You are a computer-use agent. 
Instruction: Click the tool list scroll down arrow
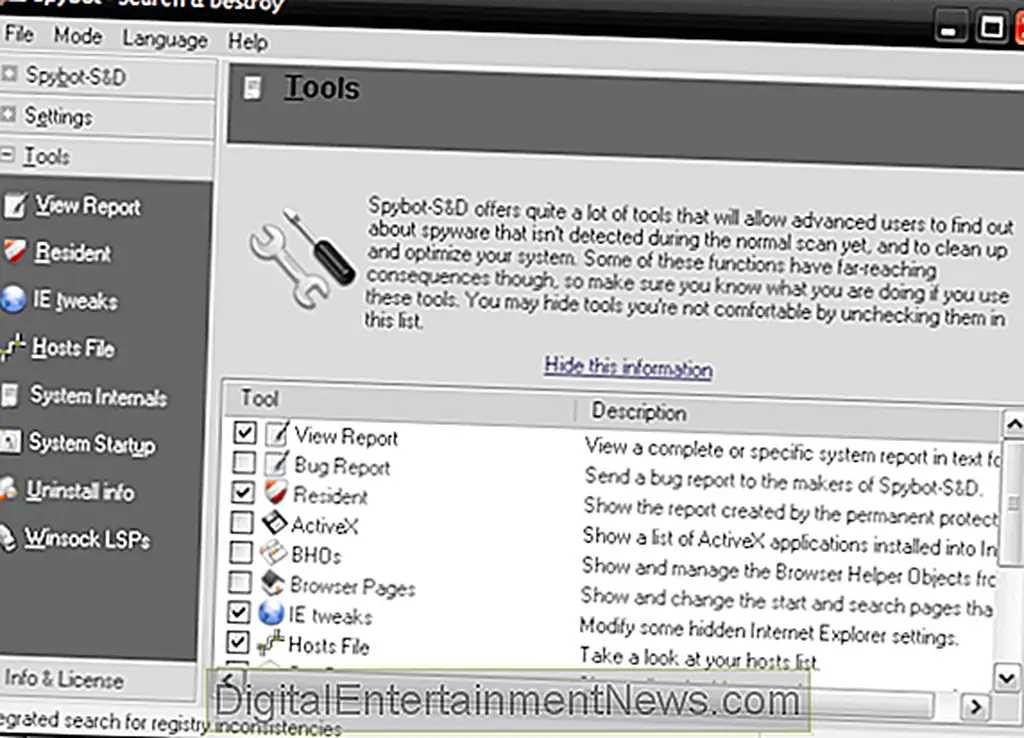click(x=1008, y=679)
